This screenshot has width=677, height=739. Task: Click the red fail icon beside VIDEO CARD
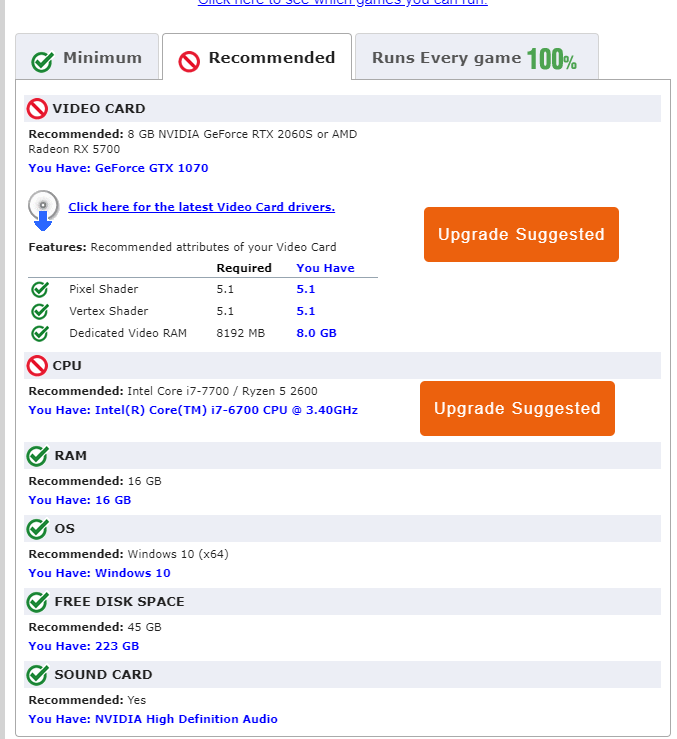pos(37,108)
